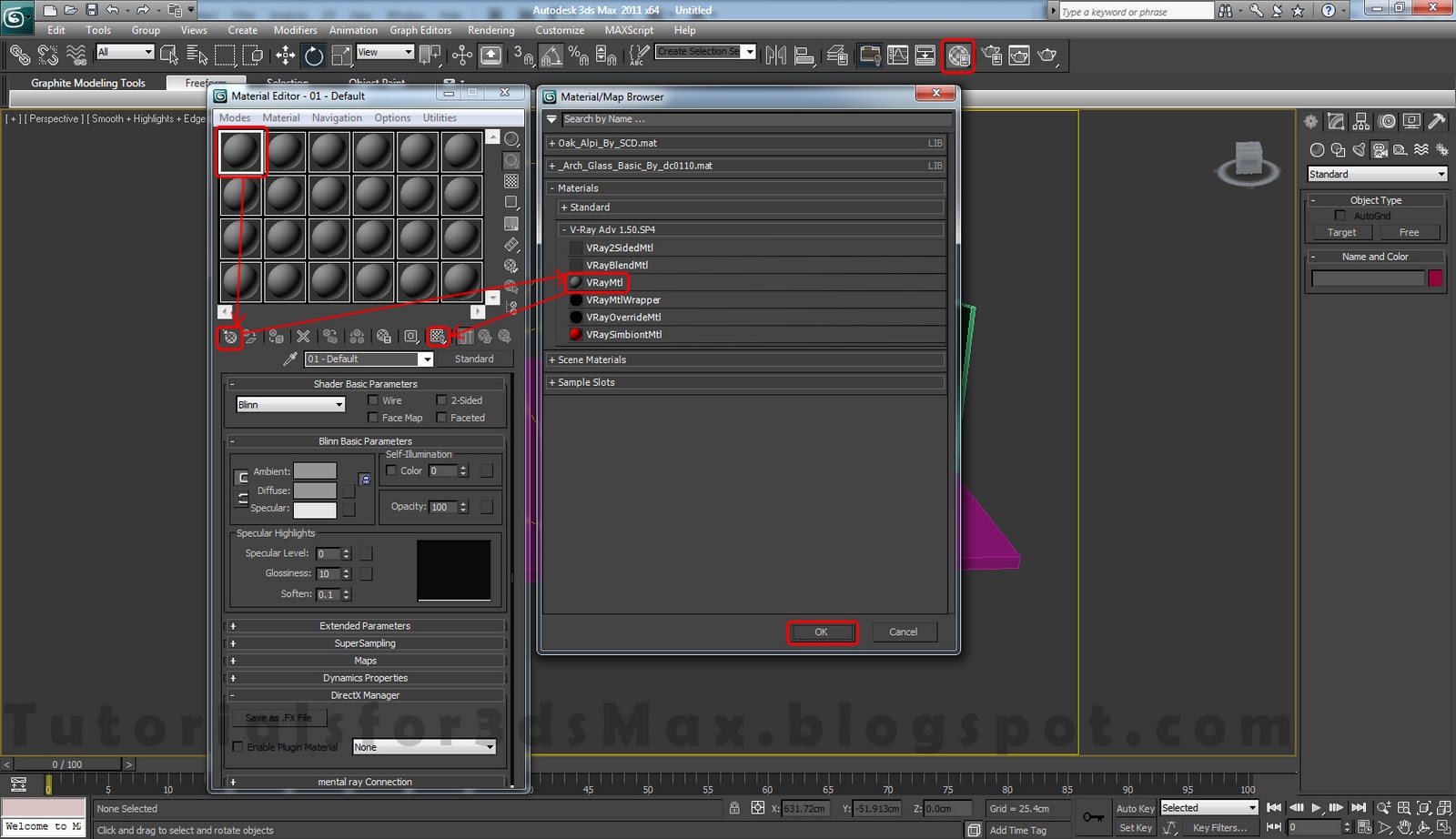Go to the start frame
The height and width of the screenshot is (839, 1456).
[x=1274, y=807]
